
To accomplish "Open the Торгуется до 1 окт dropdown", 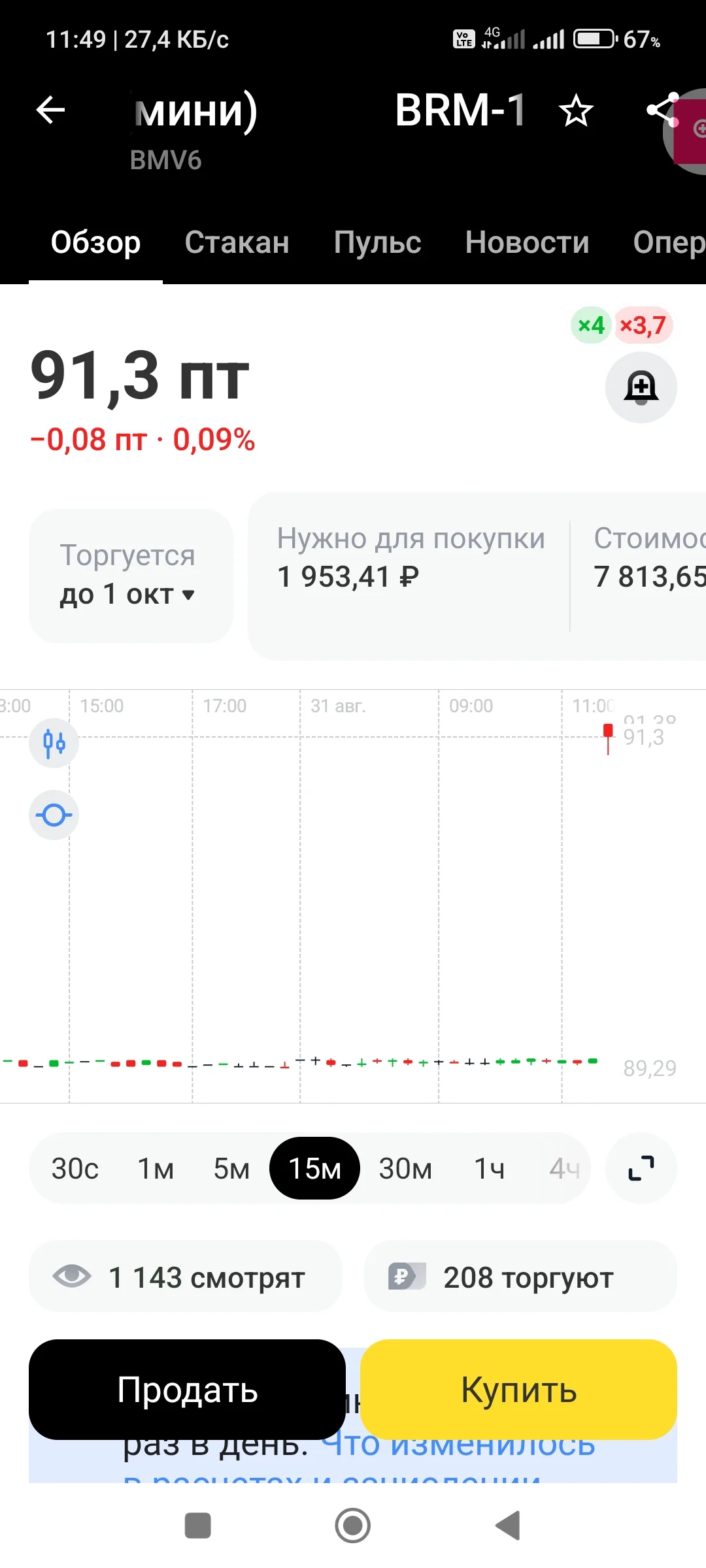I will pyautogui.click(x=131, y=576).
